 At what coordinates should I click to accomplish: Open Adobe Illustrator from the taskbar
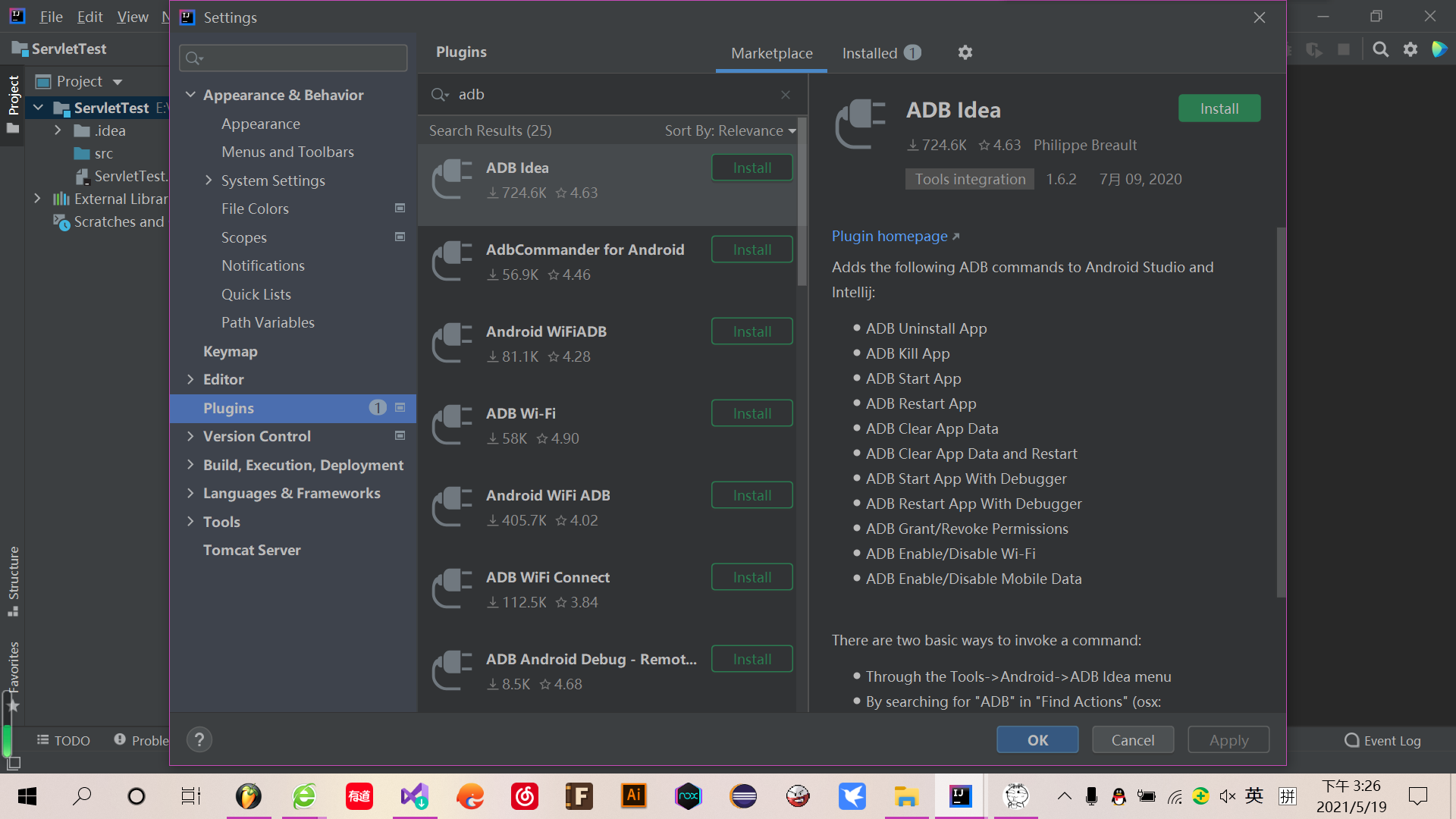[633, 796]
